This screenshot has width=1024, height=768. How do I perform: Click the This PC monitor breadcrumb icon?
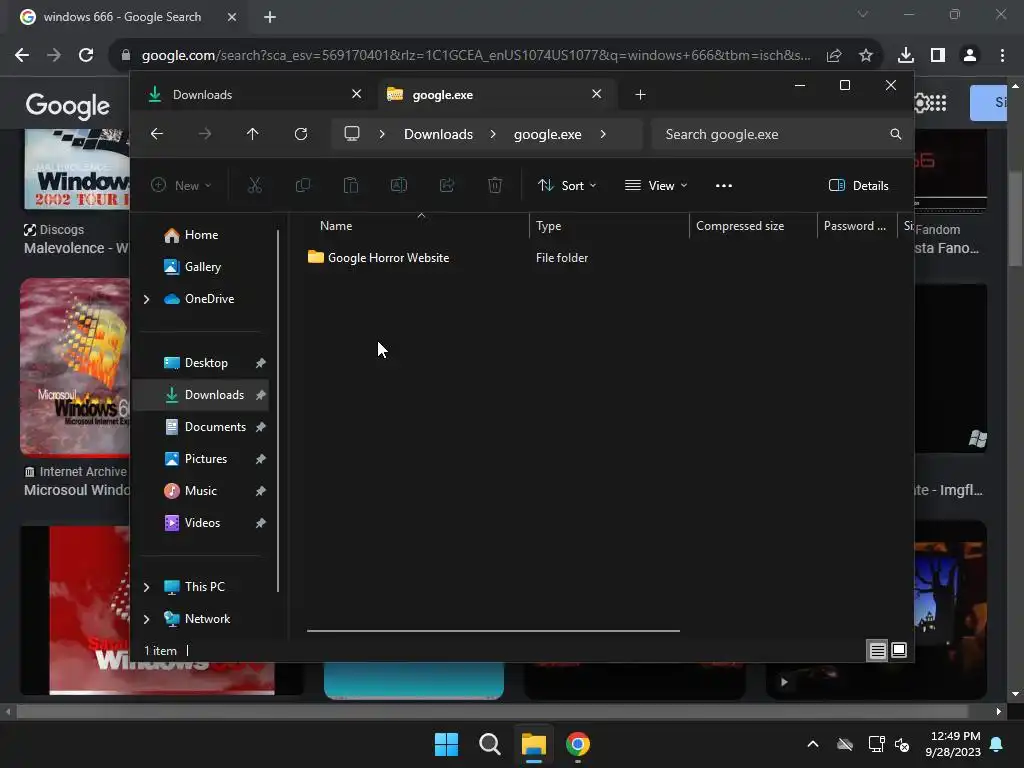click(x=352, y=134)
